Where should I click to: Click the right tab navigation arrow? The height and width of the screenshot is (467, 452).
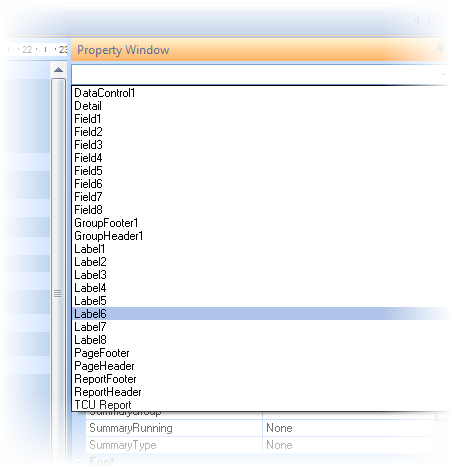430,21
